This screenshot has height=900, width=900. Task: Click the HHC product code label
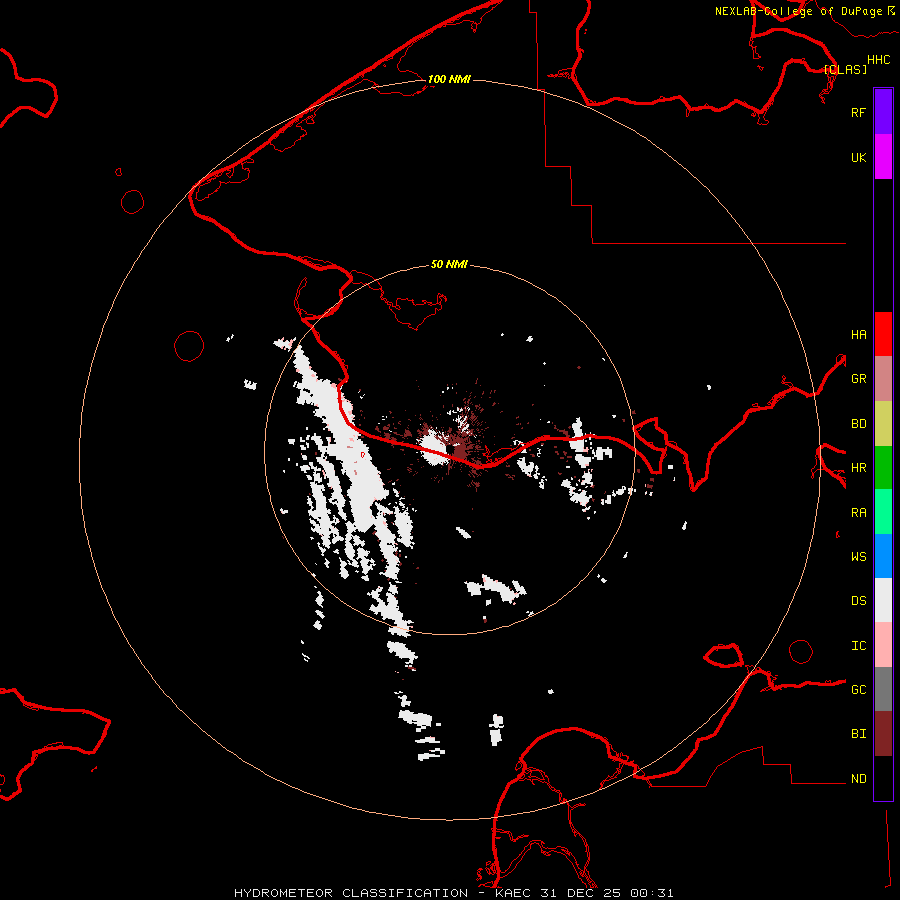(878, 60)
